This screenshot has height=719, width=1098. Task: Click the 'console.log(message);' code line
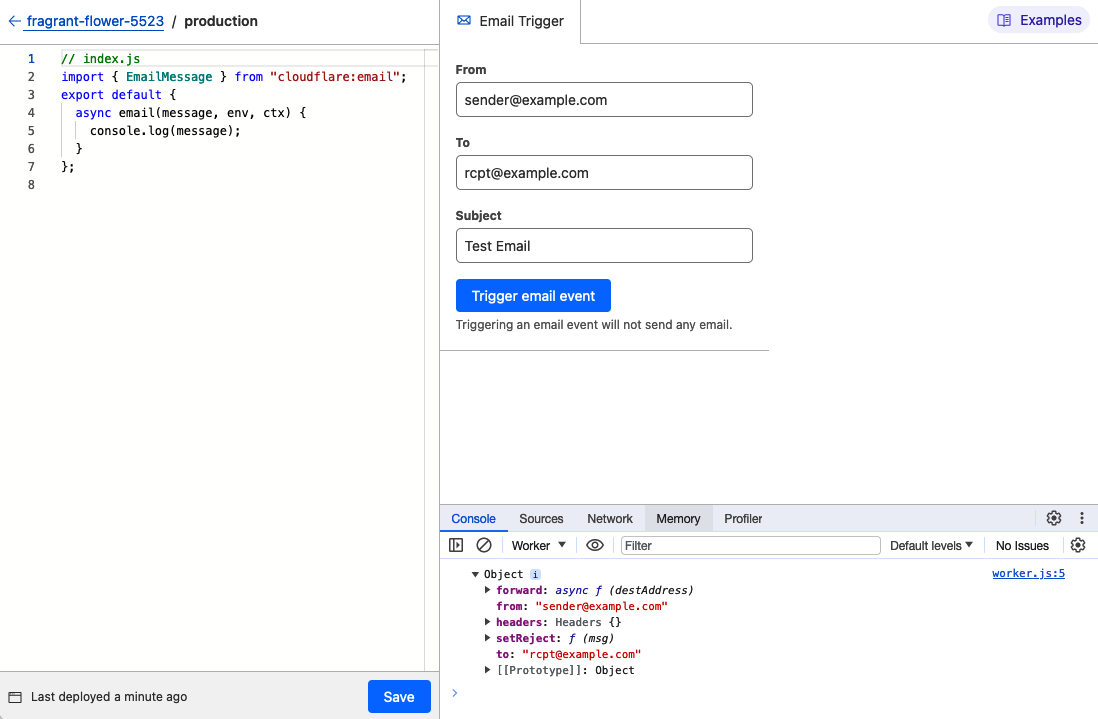[x=165, y=130]
